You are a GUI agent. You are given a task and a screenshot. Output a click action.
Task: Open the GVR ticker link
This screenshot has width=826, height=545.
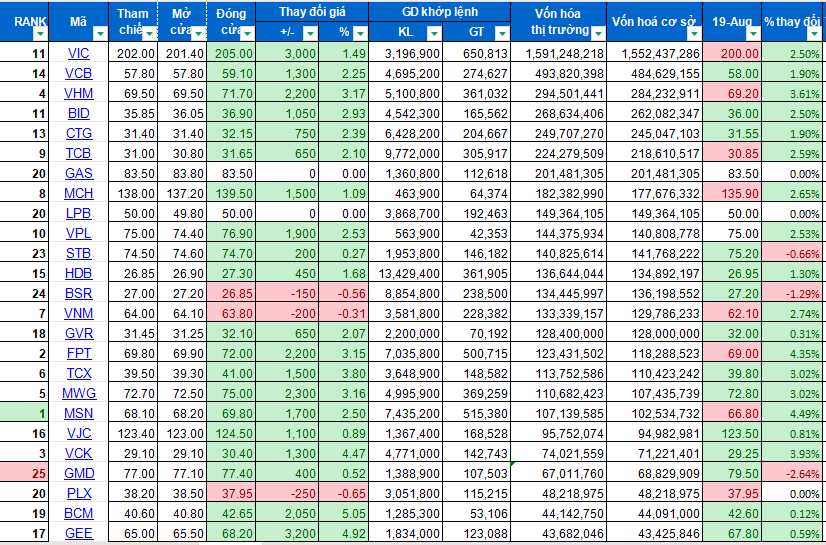(x=78, y=334)
